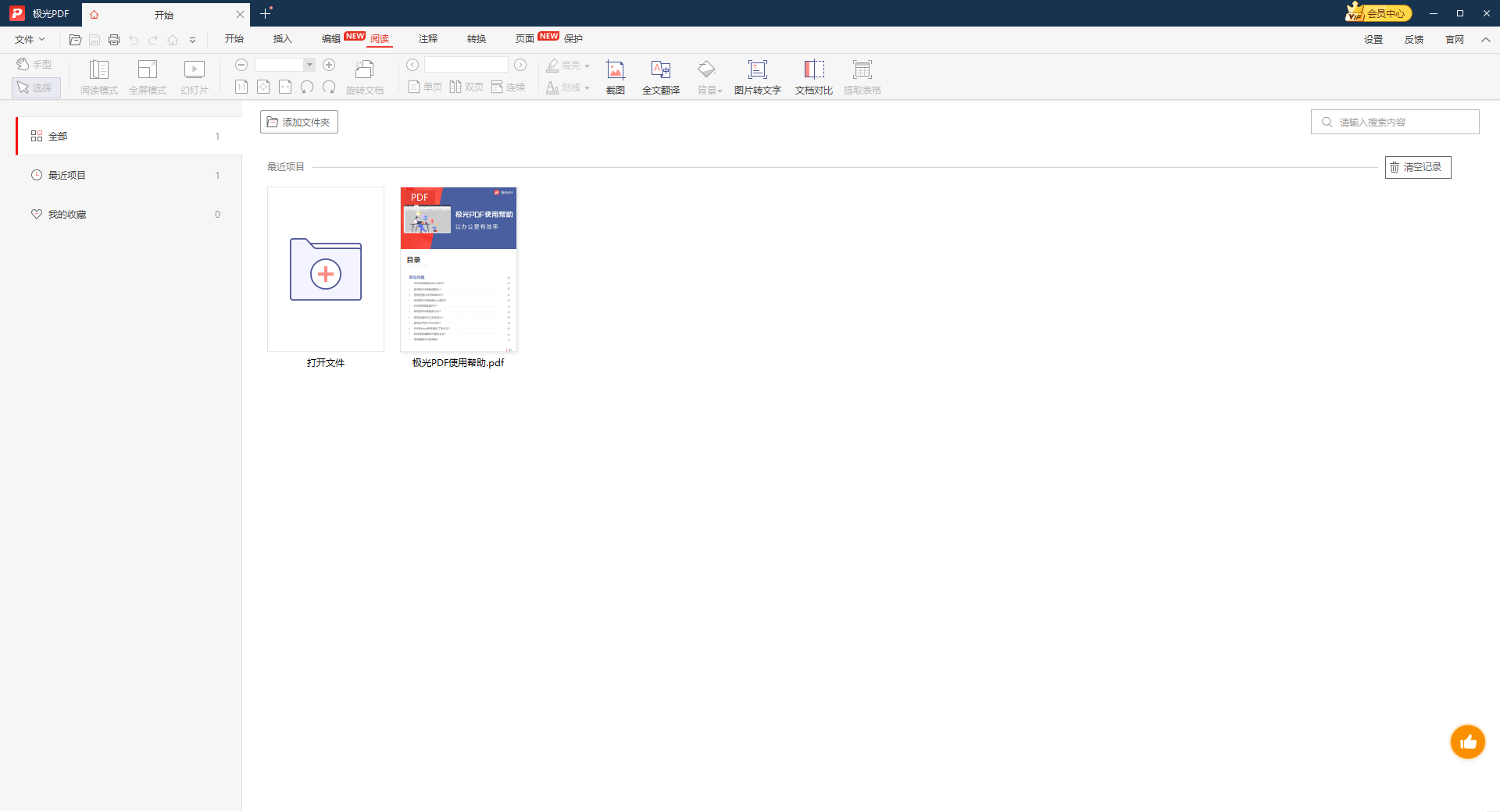Select the Read (阅读) ribbon tab
Screen dimensions: 1500x812
[380, 39]
